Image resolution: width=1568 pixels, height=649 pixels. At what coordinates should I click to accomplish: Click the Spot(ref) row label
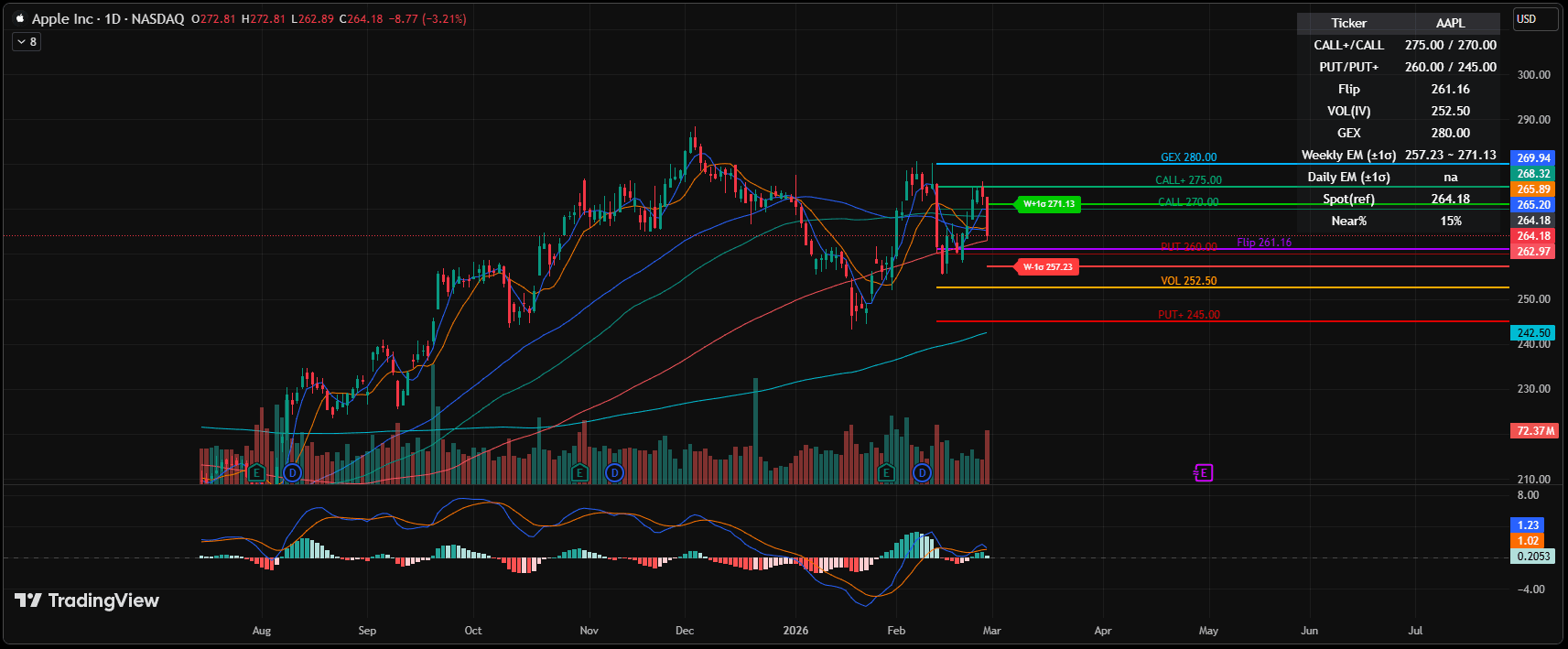(1348, 199)
